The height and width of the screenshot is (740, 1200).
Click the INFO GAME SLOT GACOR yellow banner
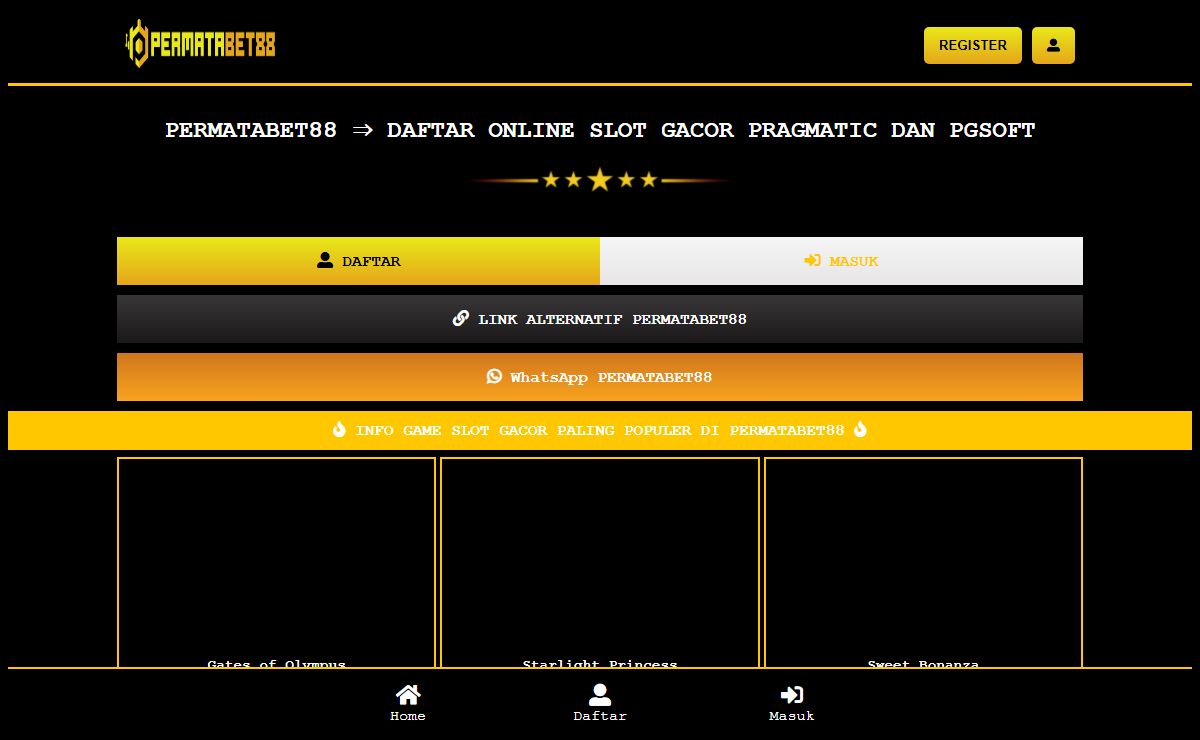pos(600,430)
